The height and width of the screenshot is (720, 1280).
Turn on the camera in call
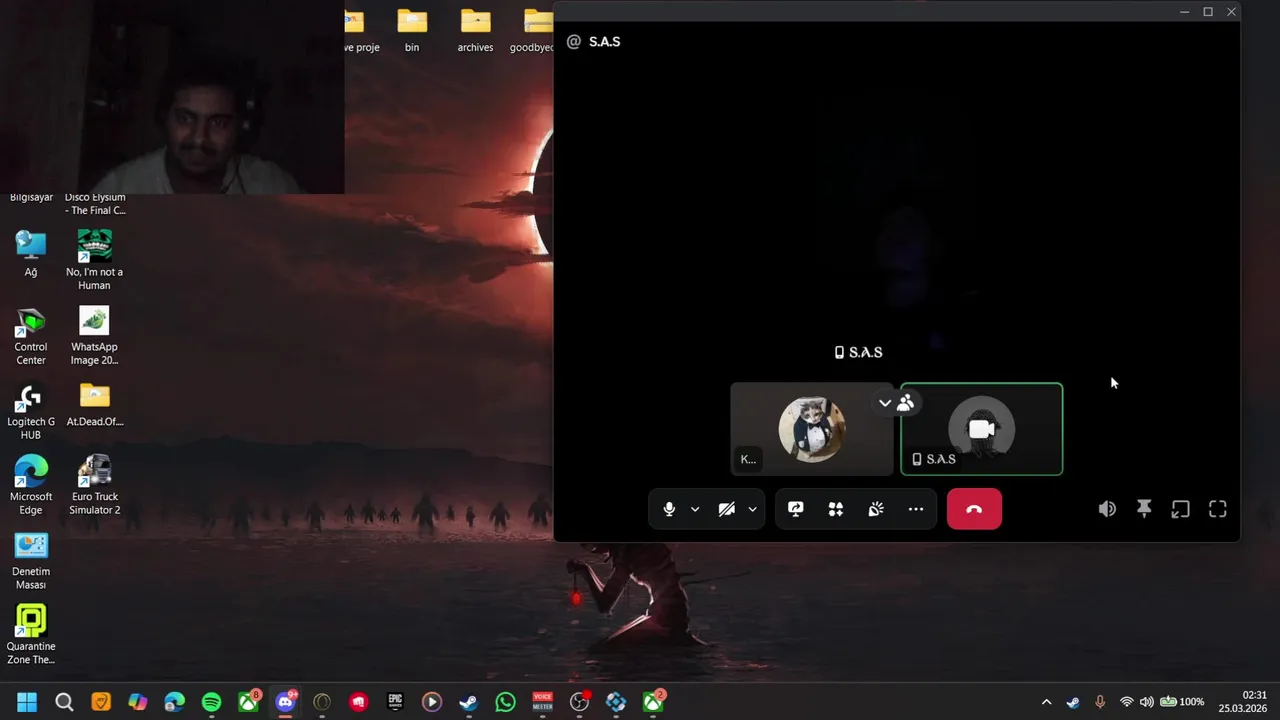(727, 509)
